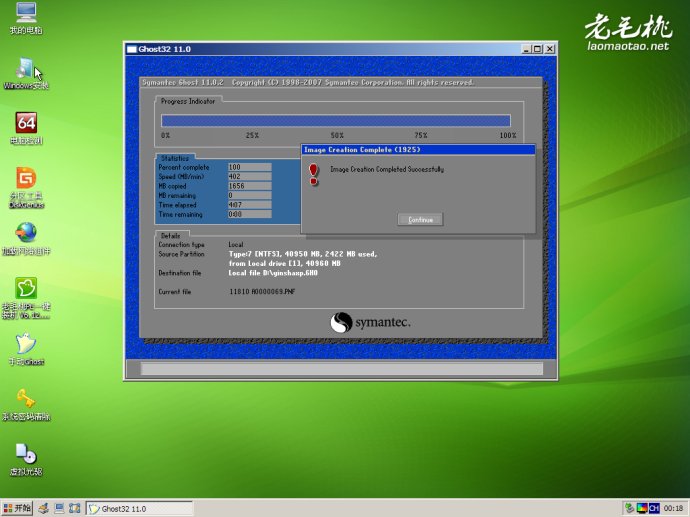
Task: Click the system tray clock
Action: pos(672,508)
